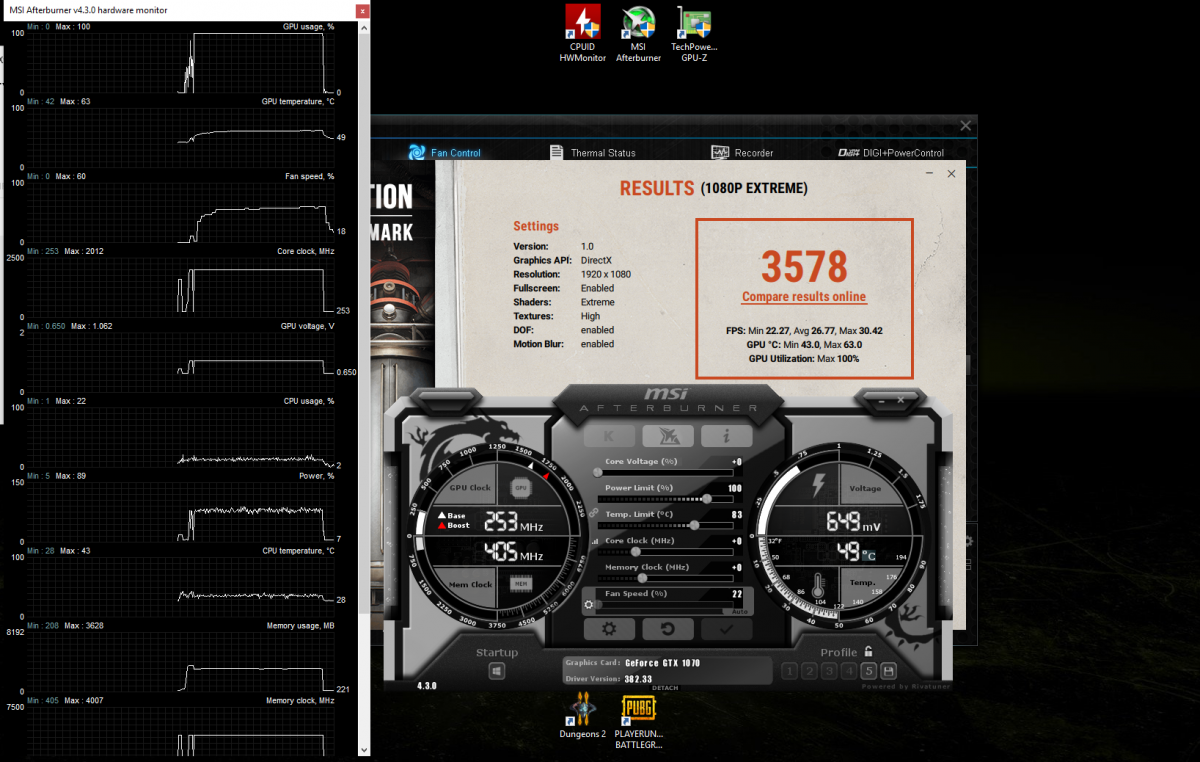Save the profile with the floppy disk icon

889,670
